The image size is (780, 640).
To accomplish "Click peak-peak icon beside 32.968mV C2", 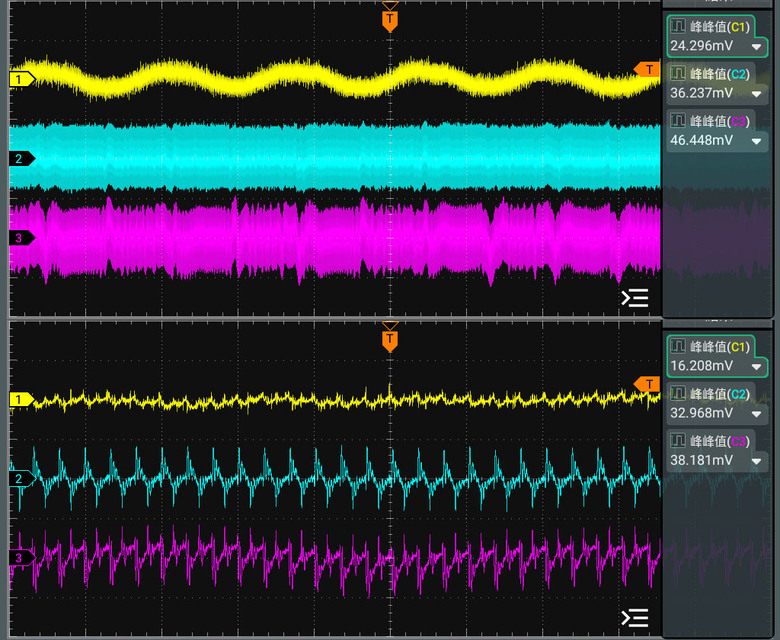I will pos(678,393).
